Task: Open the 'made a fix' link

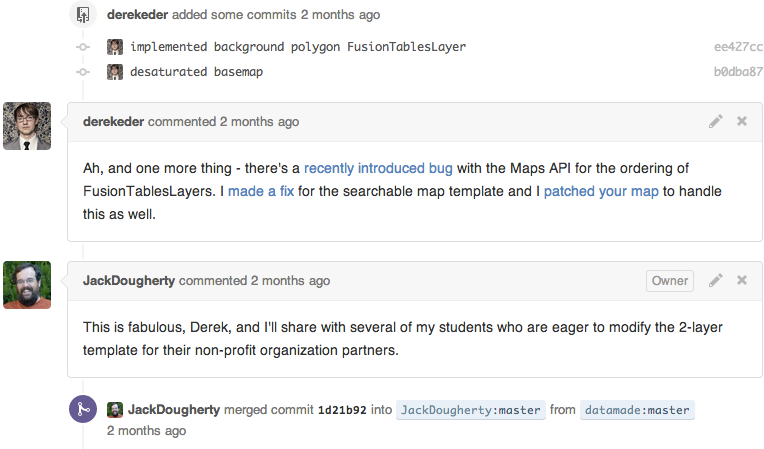Action: click(261, 191)
